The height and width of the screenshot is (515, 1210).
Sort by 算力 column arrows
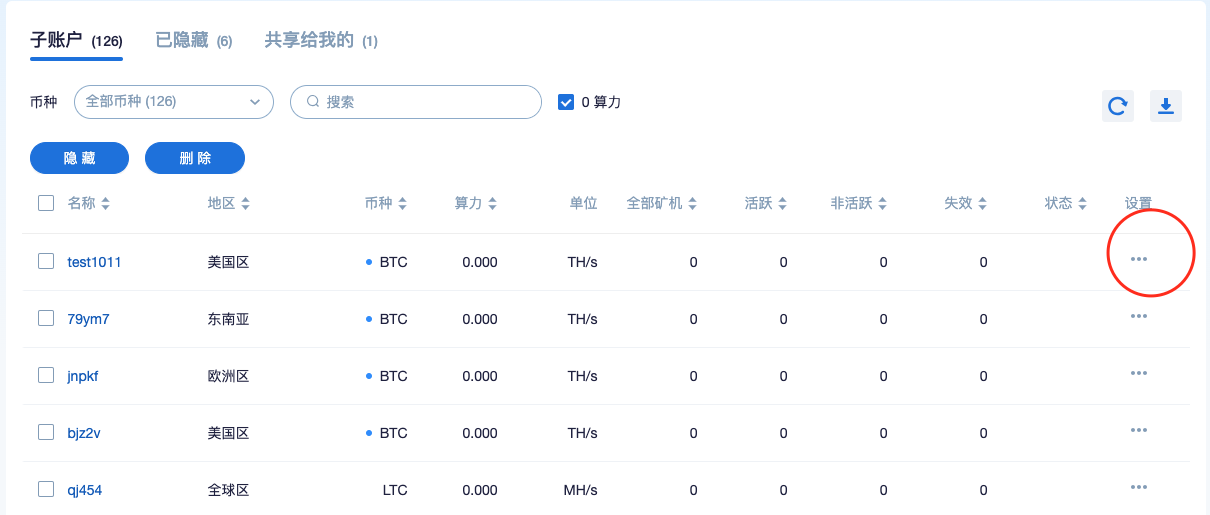pyautogui.click(x=492, y=204)
